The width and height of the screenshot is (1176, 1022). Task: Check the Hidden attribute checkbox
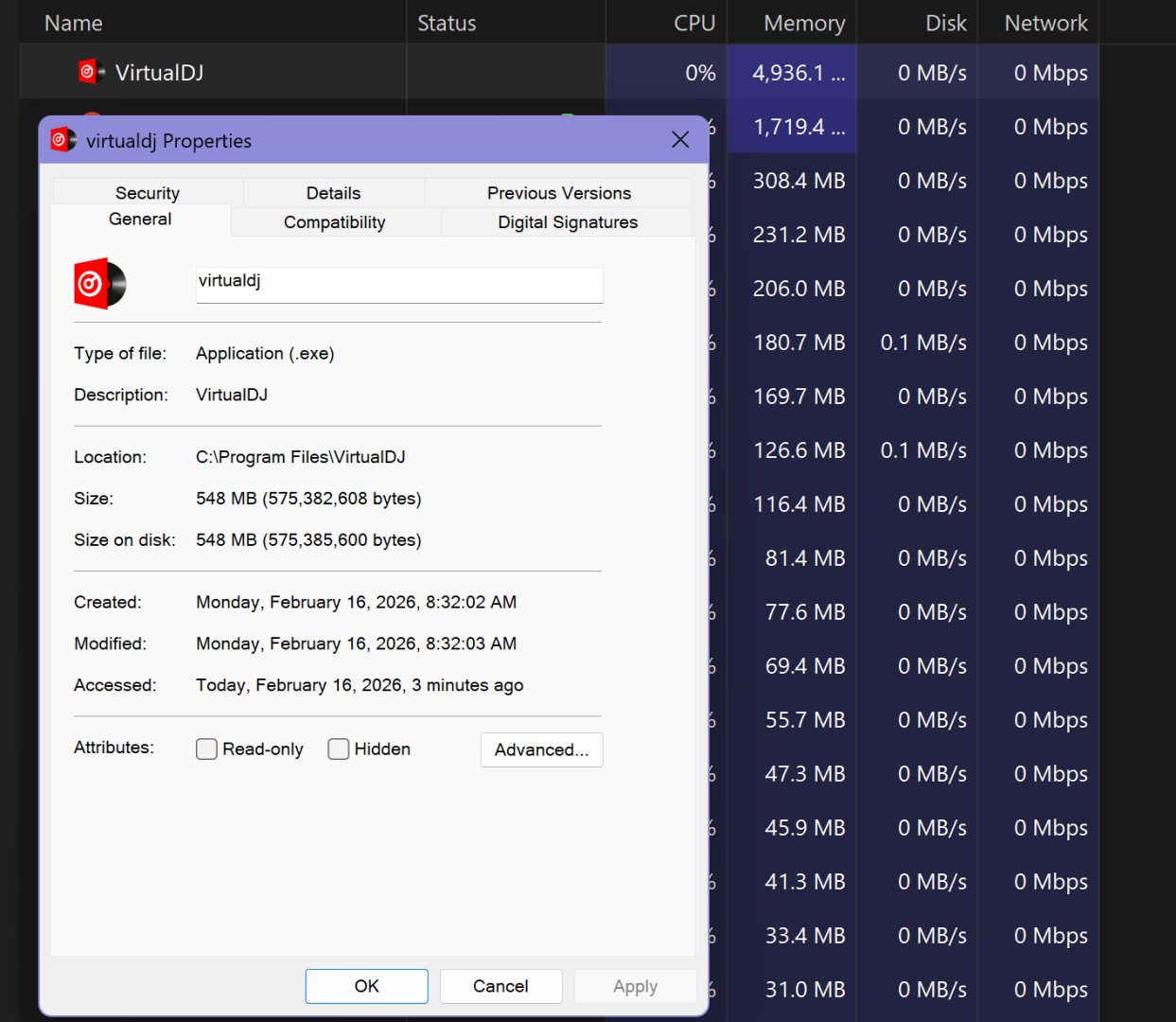339,749
